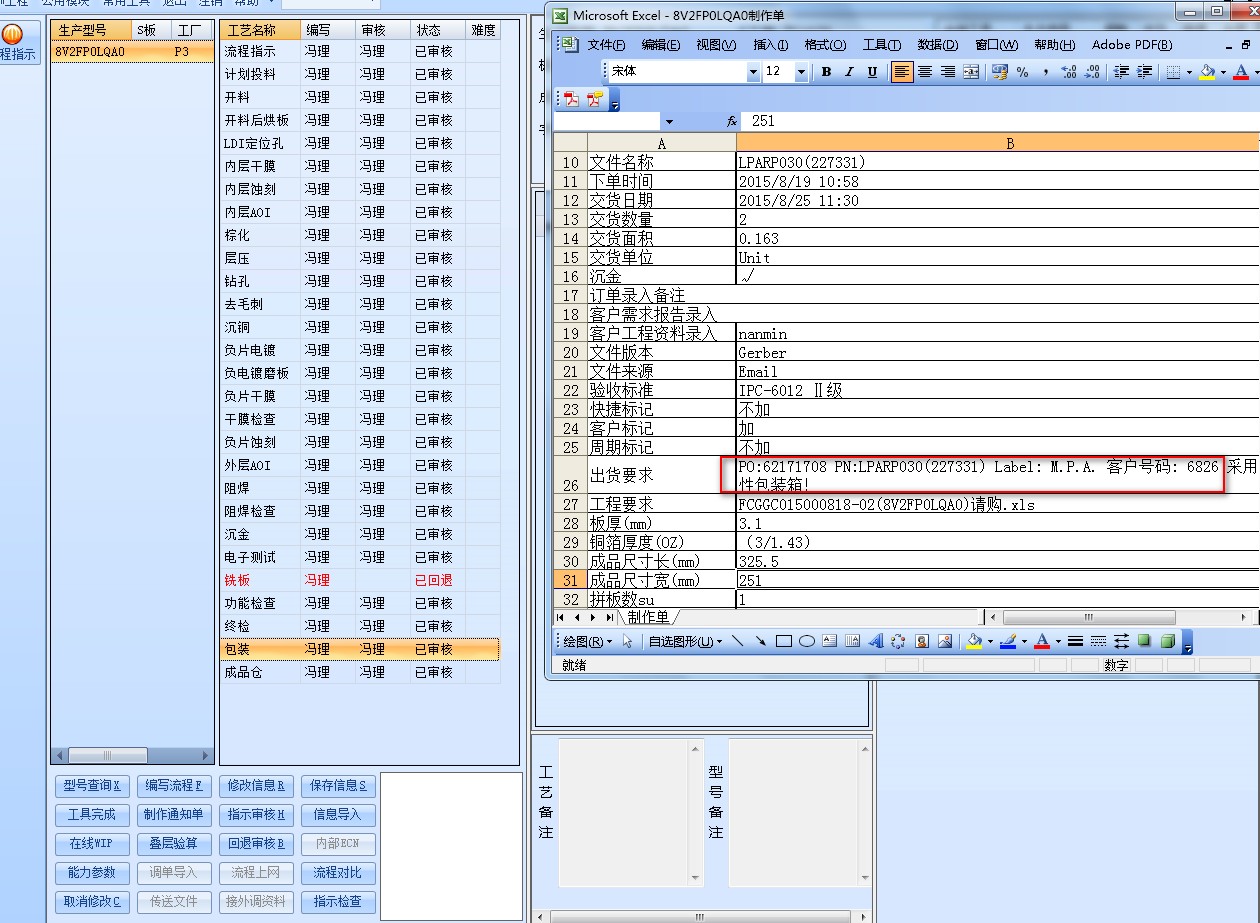The height and width of the screenshot is (923, 1260).
Task: Select the 铣板 process row
Action: click(360, 580)
